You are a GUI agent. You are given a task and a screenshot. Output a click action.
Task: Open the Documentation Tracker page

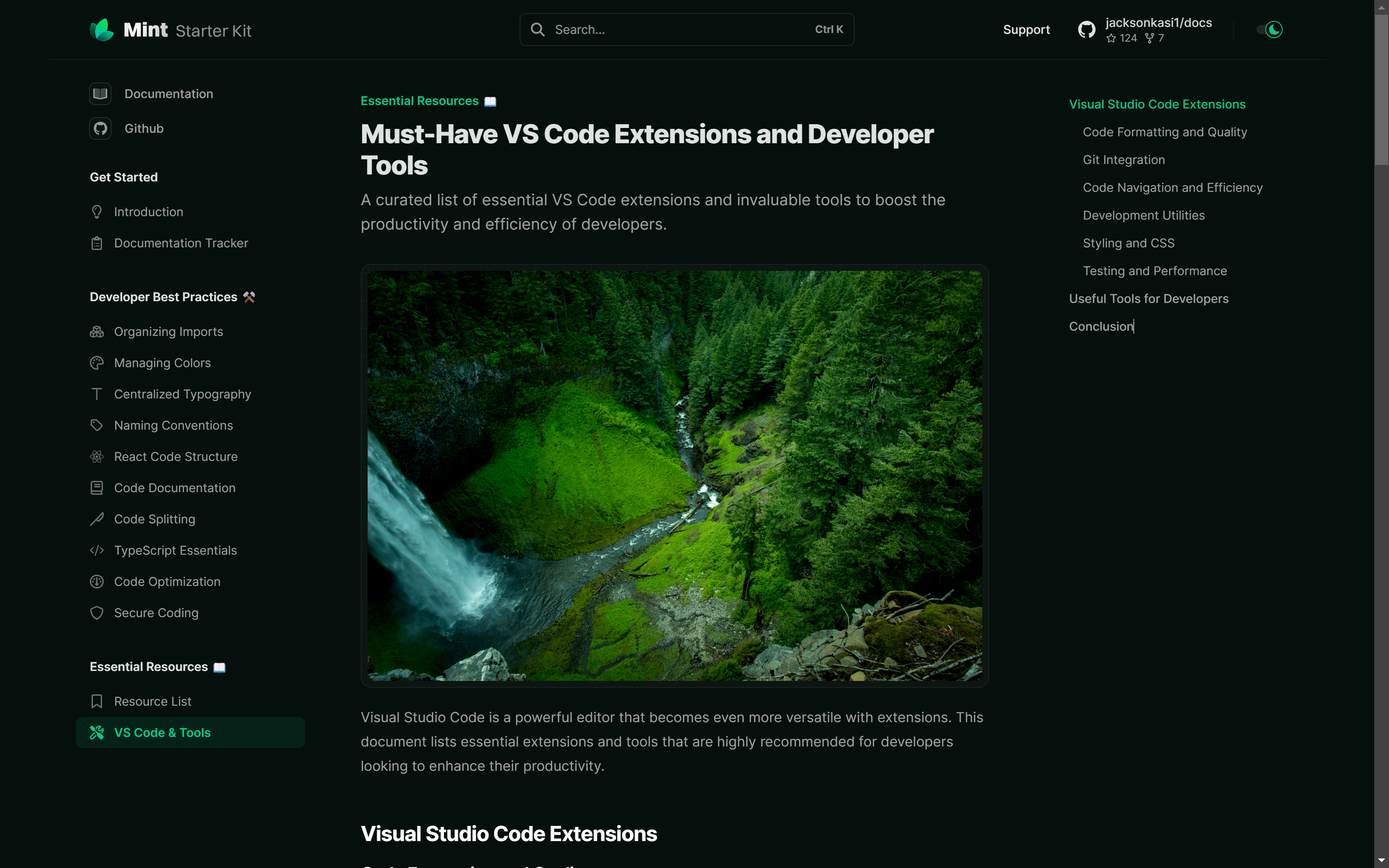[181, 243]
